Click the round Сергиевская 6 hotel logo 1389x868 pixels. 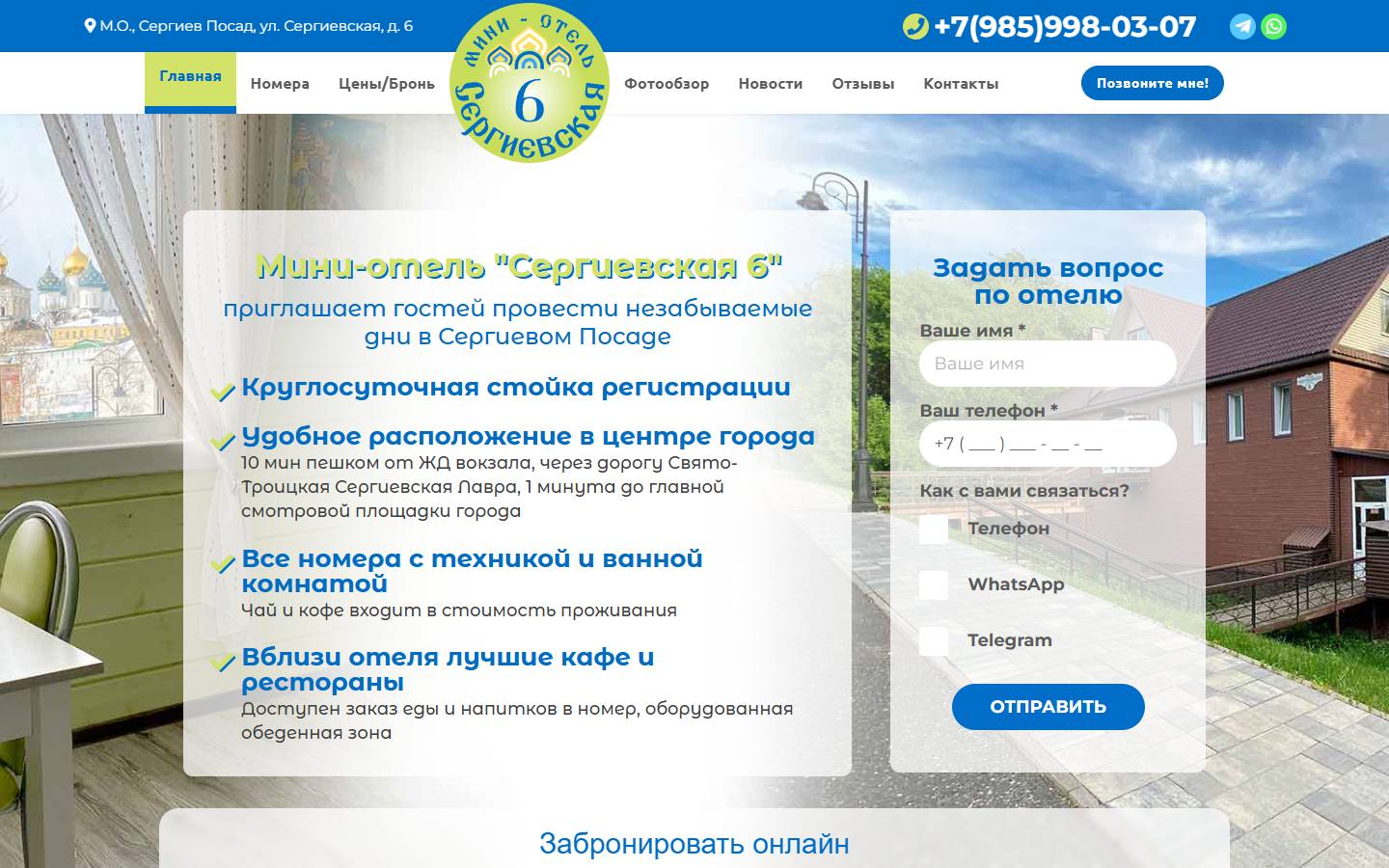tap(530, 83)
